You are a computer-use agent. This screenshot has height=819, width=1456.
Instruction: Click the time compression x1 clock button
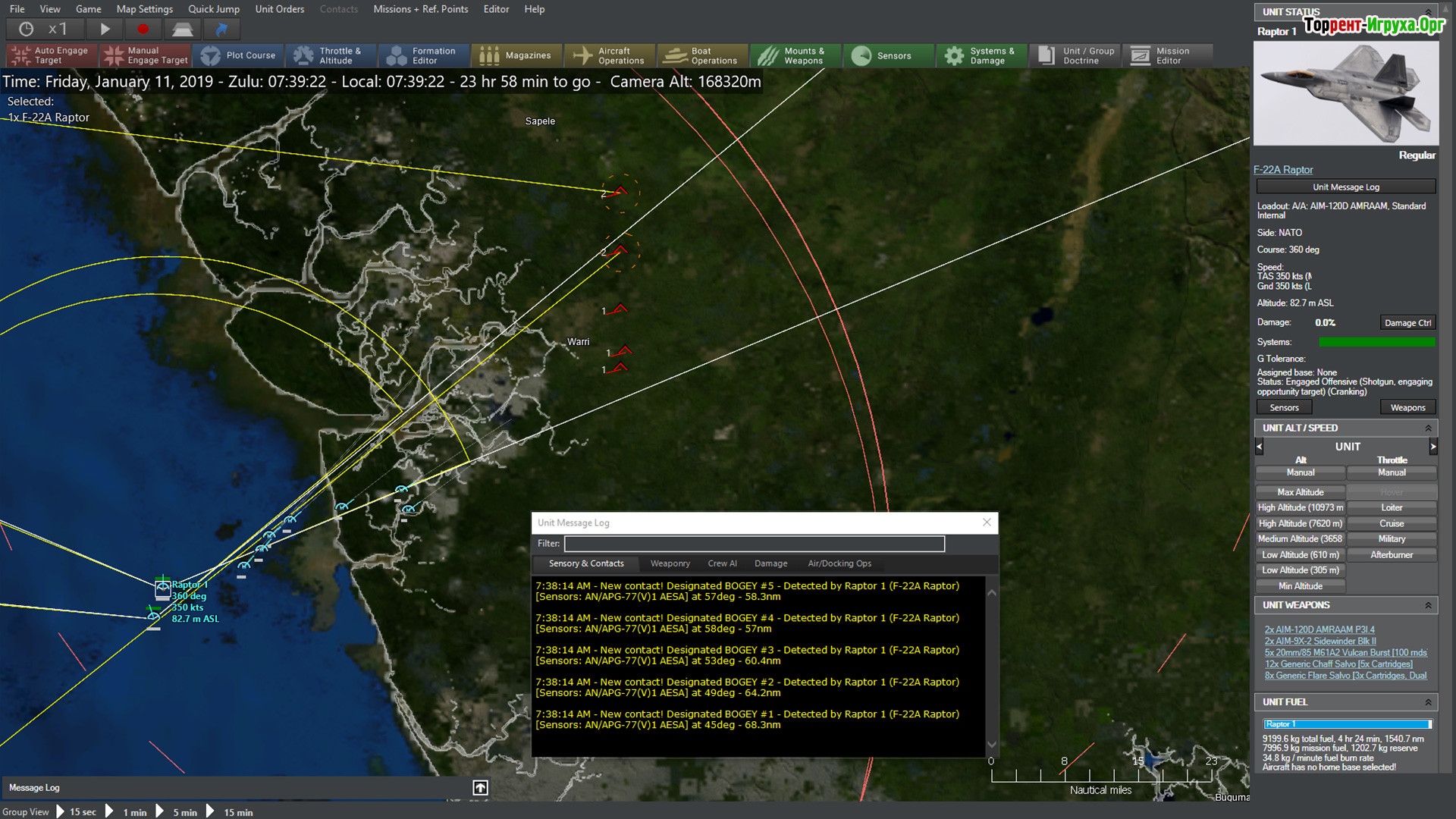pos(42,29)
